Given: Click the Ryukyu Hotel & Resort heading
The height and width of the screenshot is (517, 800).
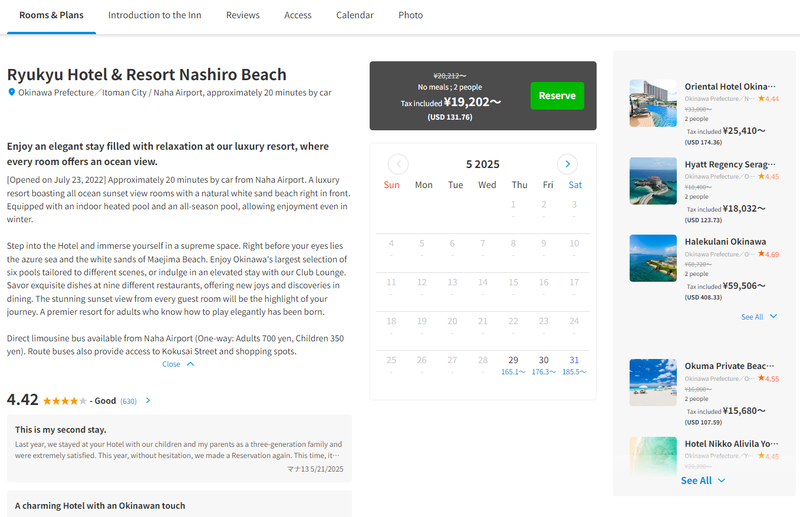Looking at the screenshot, I should coord(147,75).
